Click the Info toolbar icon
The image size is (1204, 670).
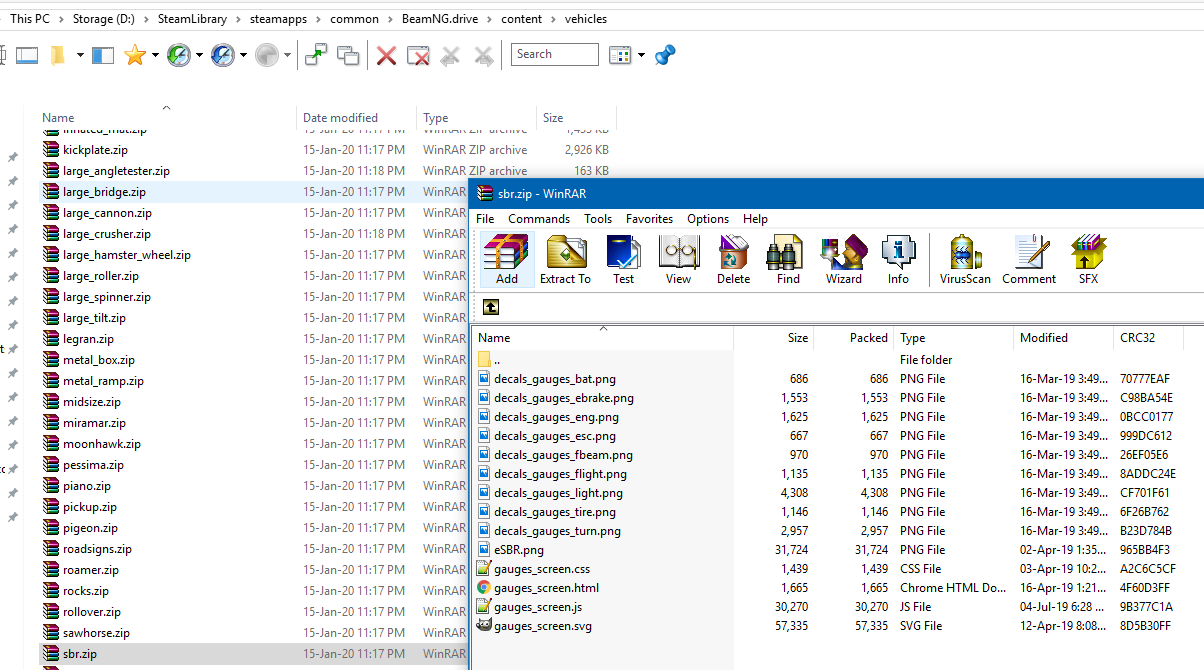(898, 260)
